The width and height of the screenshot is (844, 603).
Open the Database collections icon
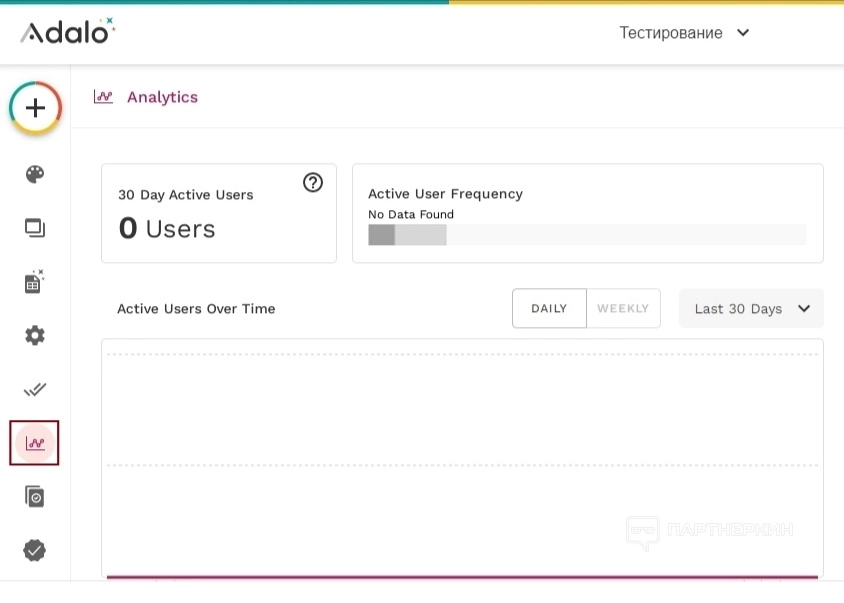click(x=35, y=282)
